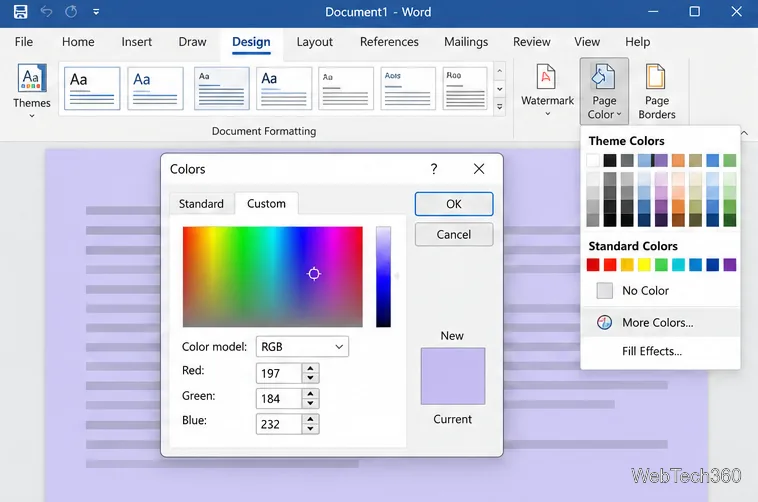The width and height of the screenshot is (758, 502).
Task: Open the References ribbon tab
Action: pyautogui.click(x=389, y=42)
